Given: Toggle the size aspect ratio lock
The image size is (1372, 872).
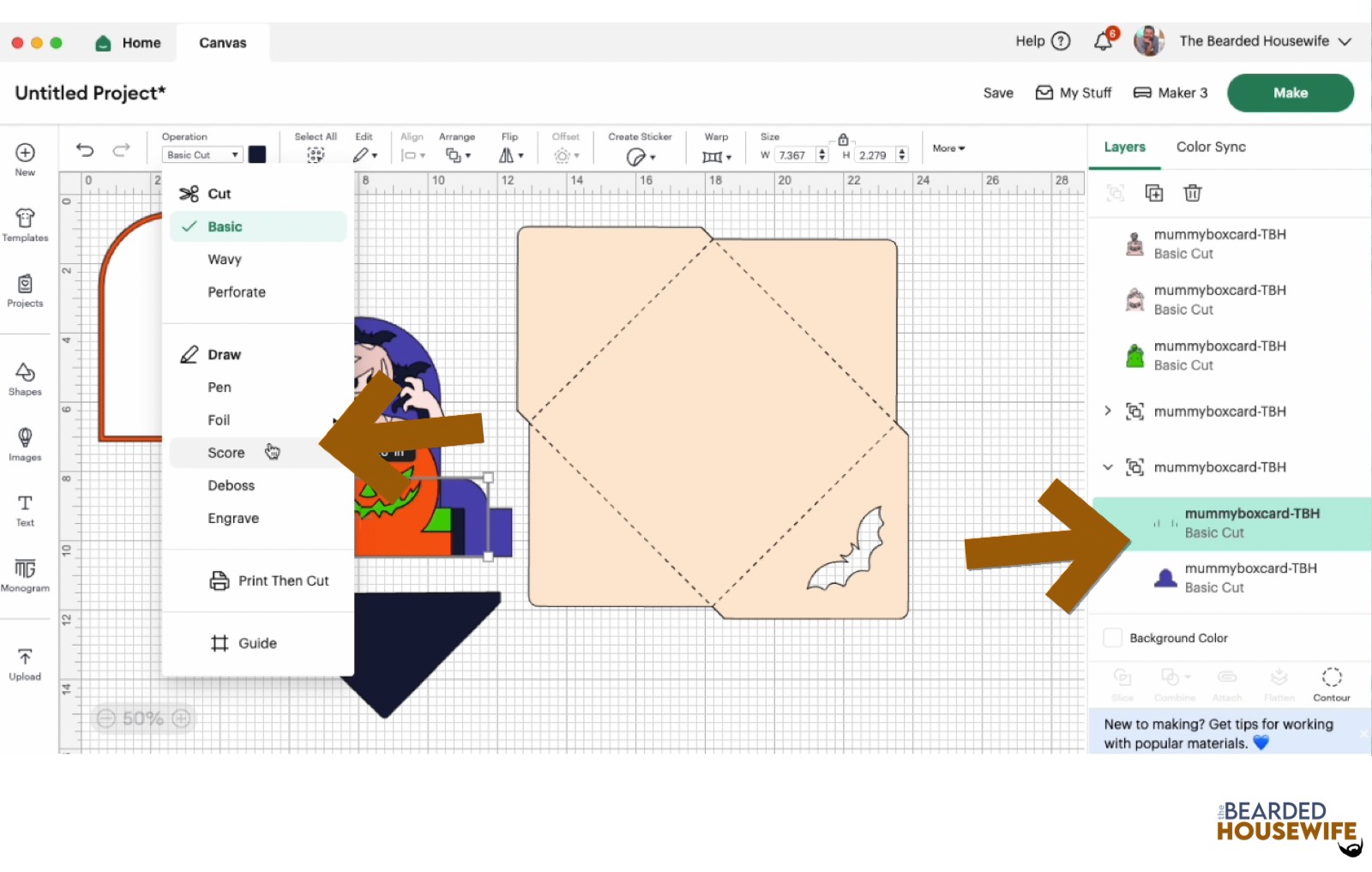Looking at the screenshot, I should [843, 139].
